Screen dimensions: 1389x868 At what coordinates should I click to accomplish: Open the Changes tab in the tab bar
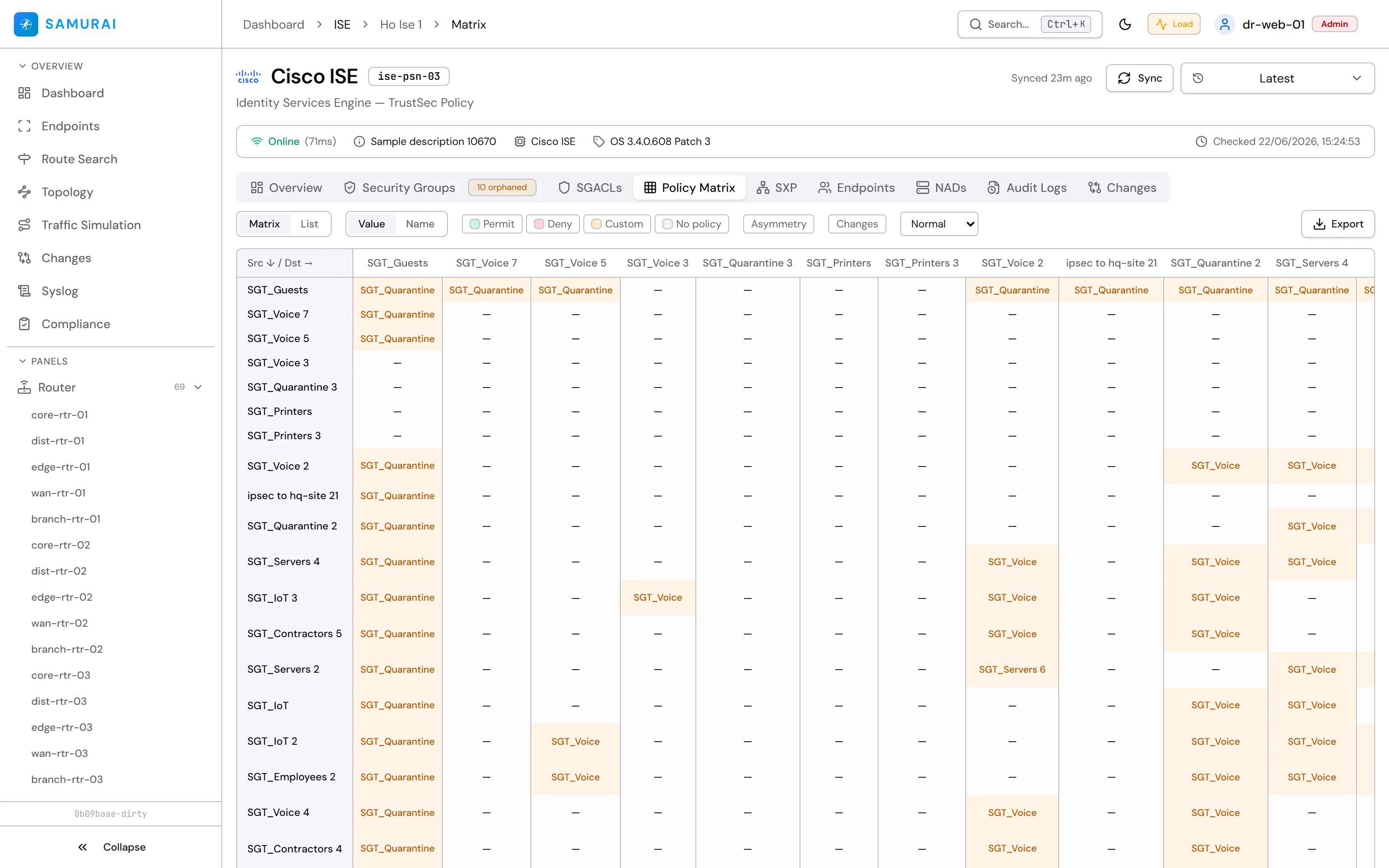coord(1122,188)
